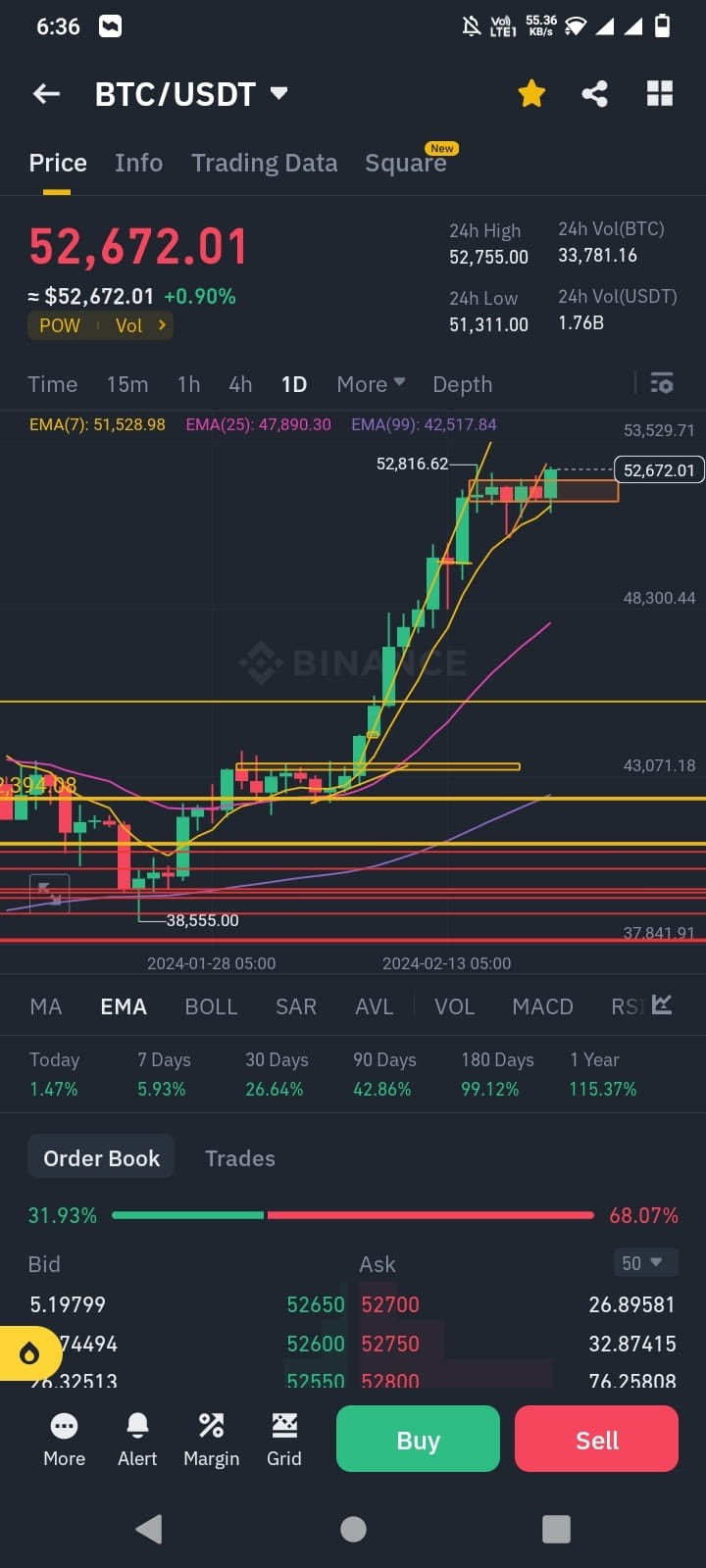Toggle the SAR indicator

[x=296, y=1006]
